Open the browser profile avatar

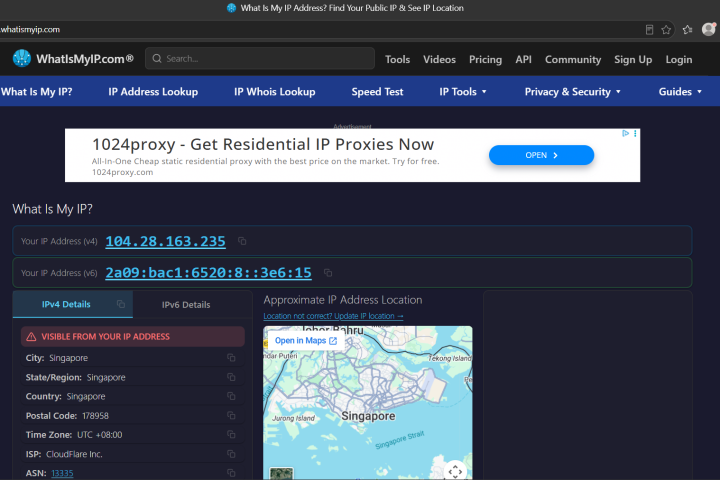point(709,29)
